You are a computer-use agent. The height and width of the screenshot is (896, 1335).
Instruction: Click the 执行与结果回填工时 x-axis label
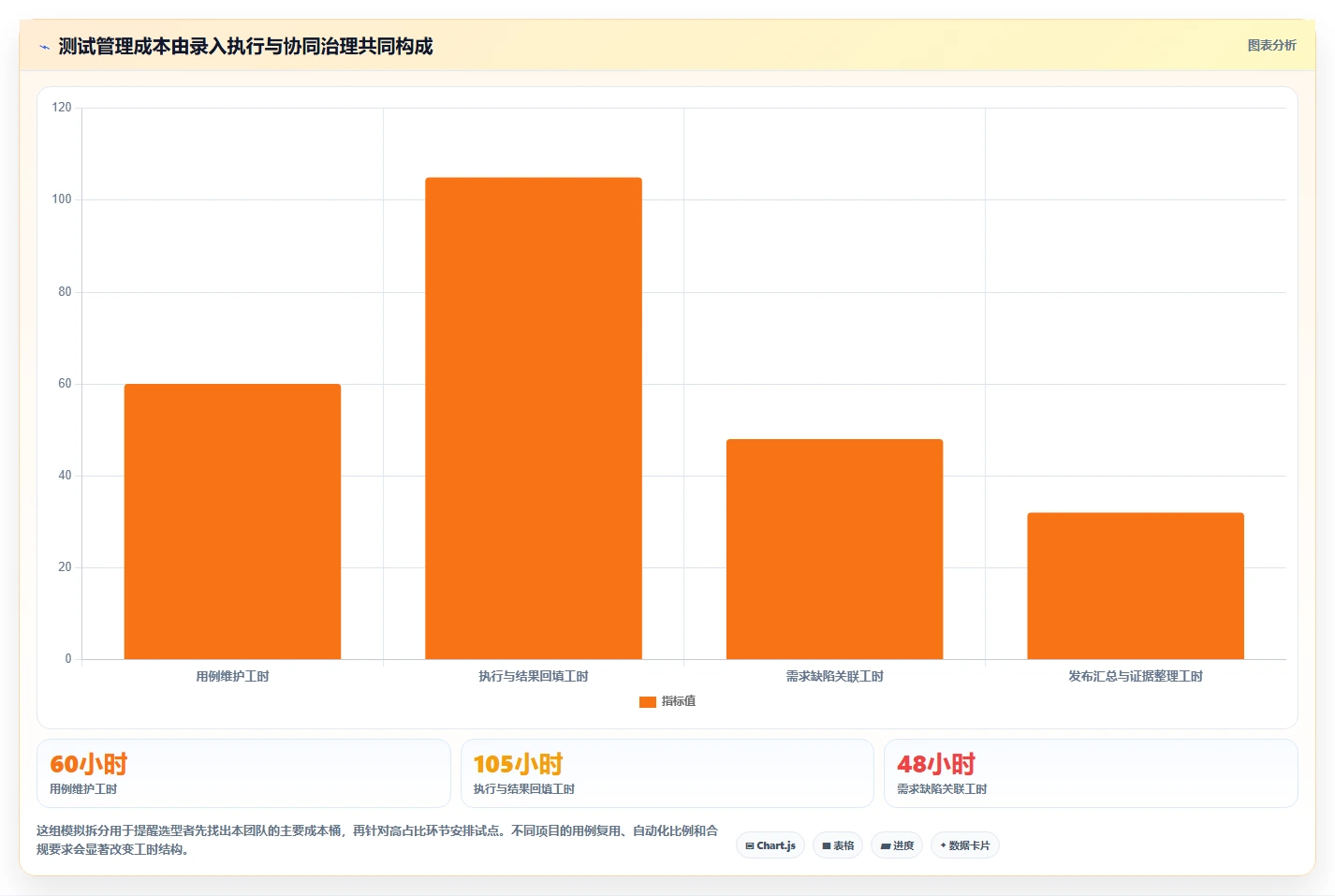(534, 676)
